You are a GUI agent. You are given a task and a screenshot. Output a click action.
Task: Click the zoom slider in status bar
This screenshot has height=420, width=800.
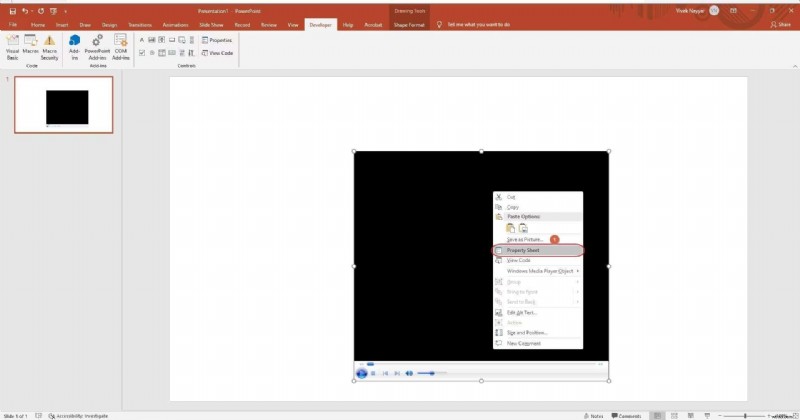click(745, 416)
